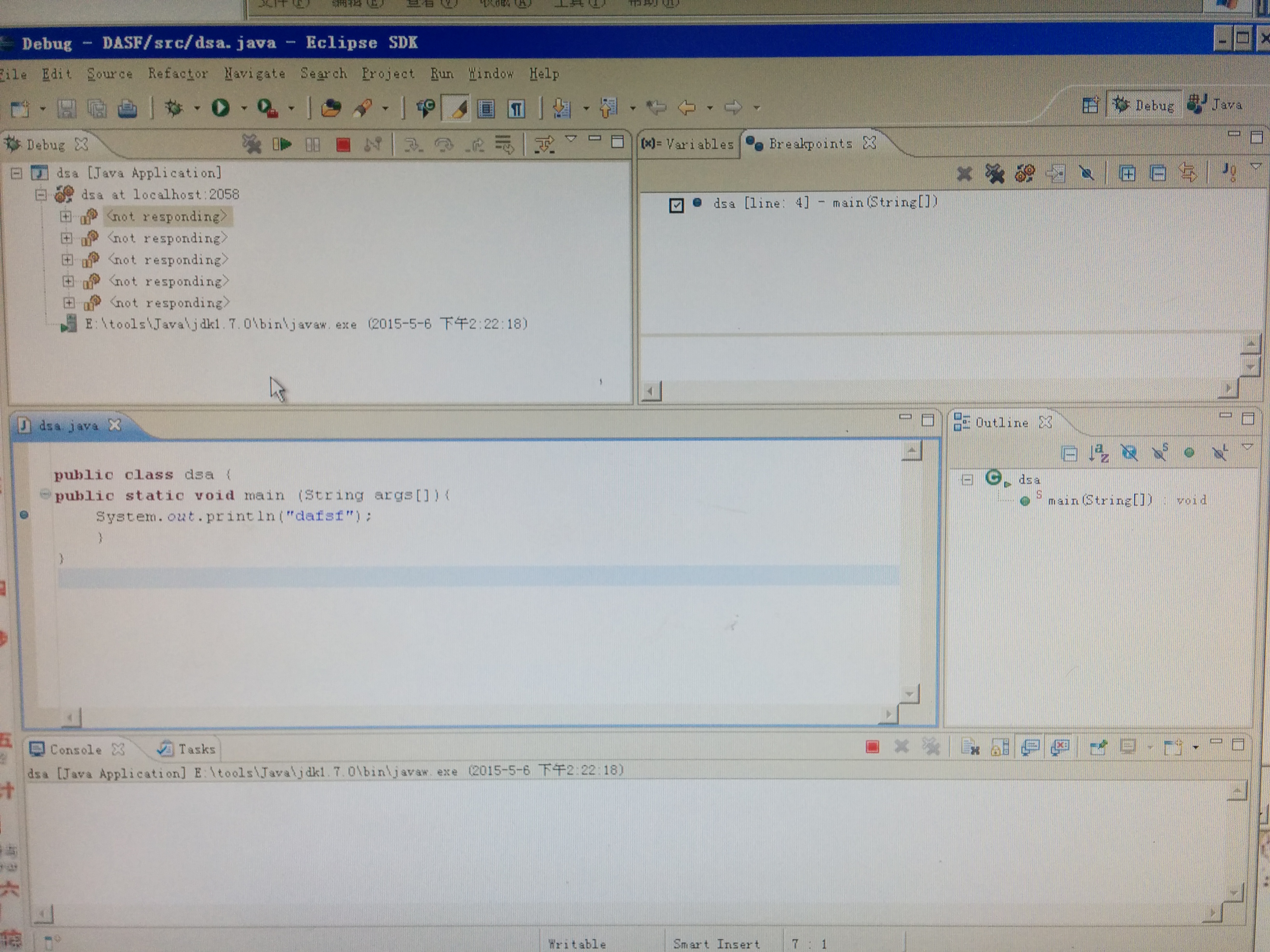The width and height of the screenshot is (1270, 952).
Task: Terminate the debug session in Debug toolbar
Action: (343, 145)
